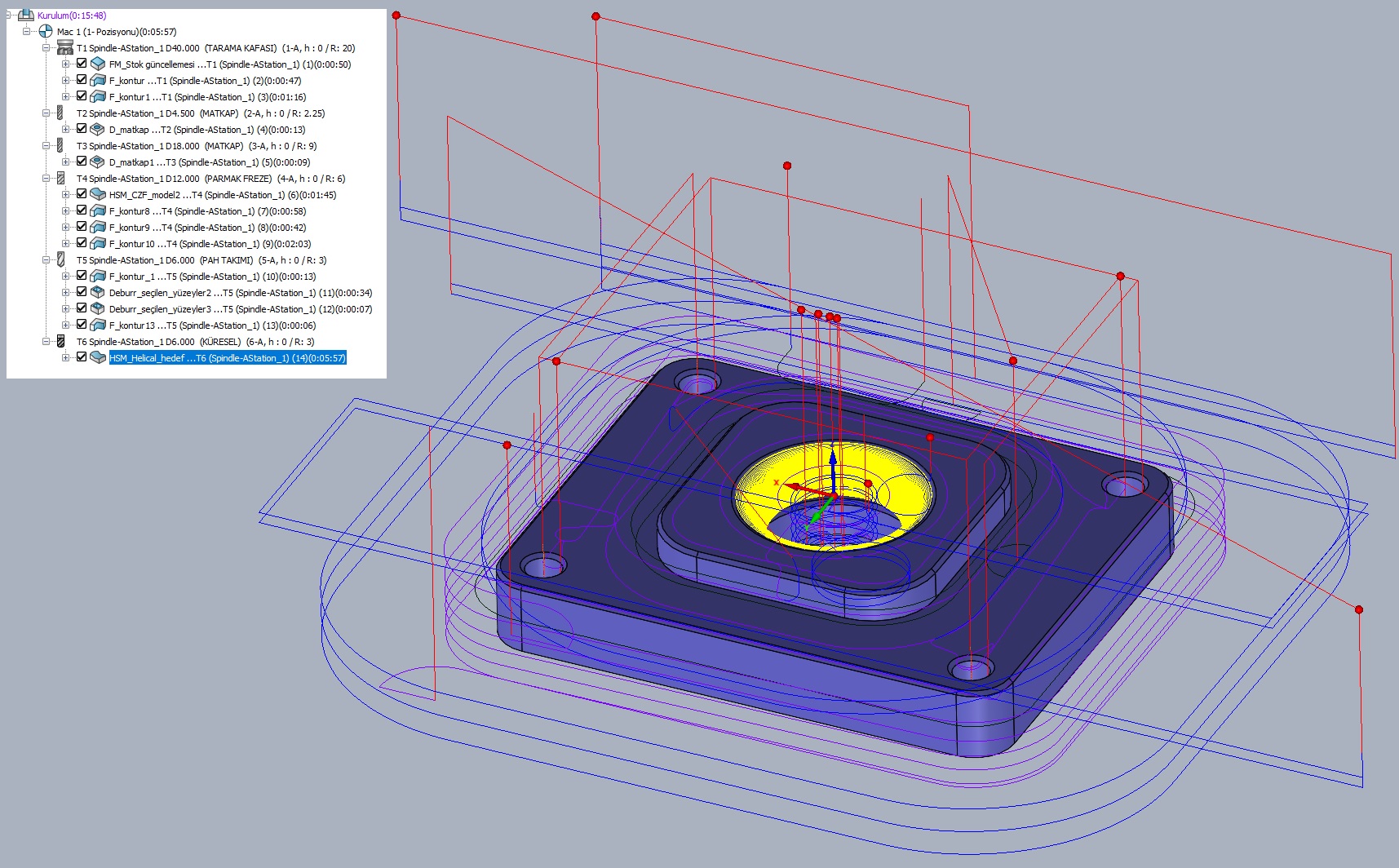Screen dimensions: 1399x868
Task: Expand the F_kontur10 operation node
Action: pos(66,243)
